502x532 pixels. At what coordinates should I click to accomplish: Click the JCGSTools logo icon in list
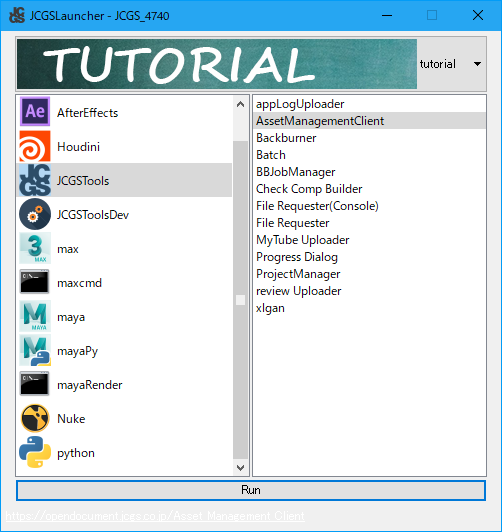tap(35, 180)
